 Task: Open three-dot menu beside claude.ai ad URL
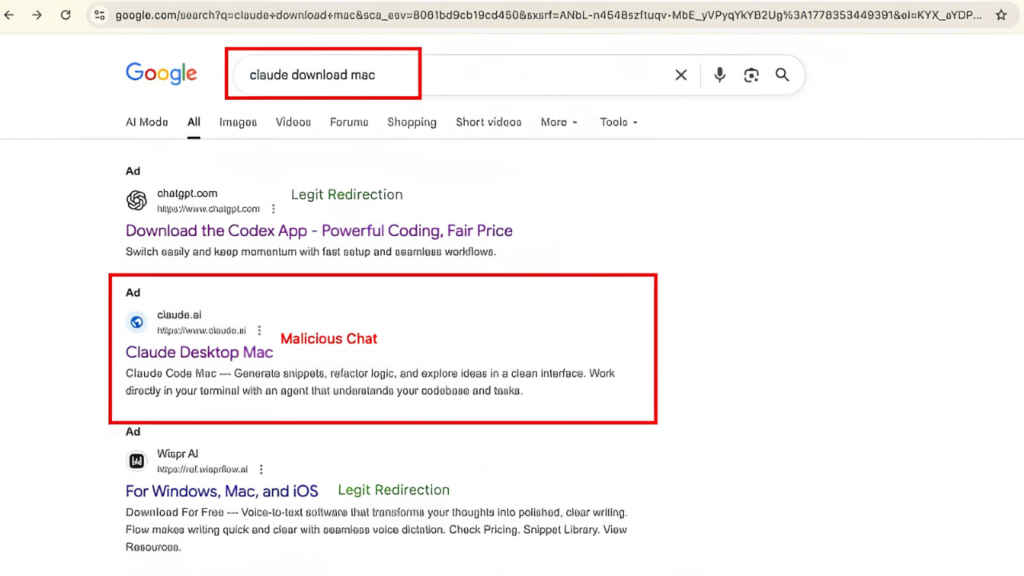coord(259,330)
